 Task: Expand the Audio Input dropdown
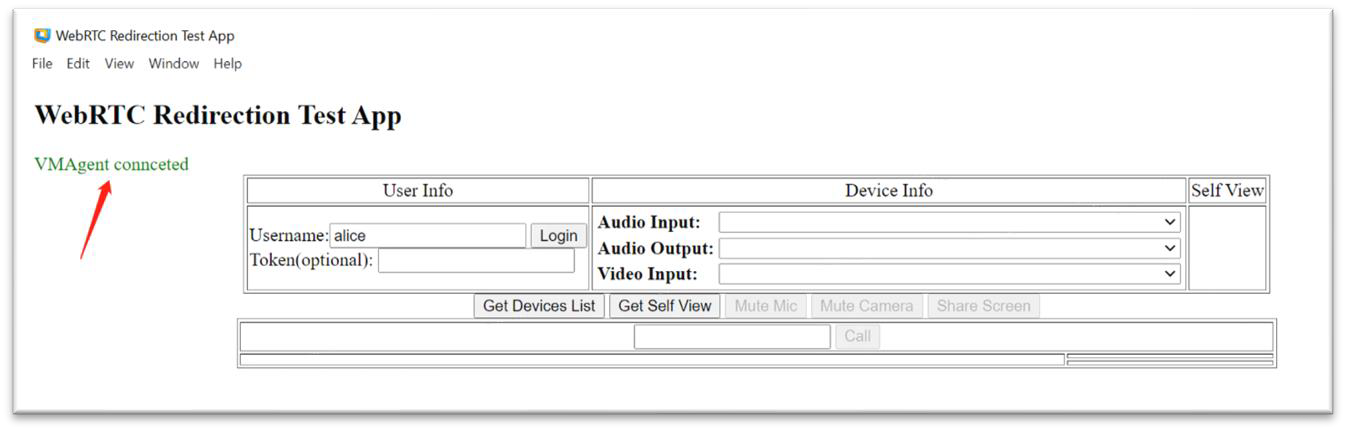click(x=949, y=222)
